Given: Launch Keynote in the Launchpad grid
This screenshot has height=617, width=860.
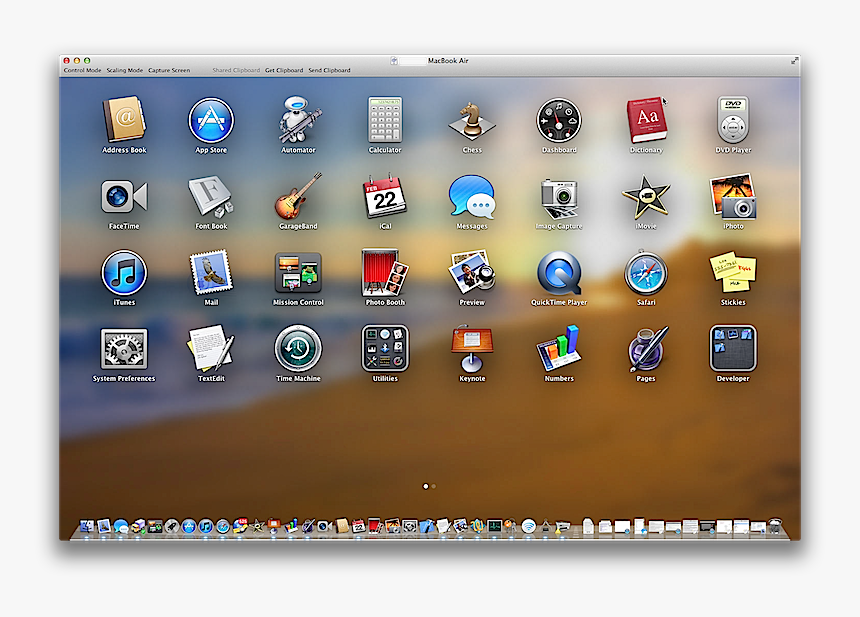Looking at the screenshot, I should (x=472, y=349).
